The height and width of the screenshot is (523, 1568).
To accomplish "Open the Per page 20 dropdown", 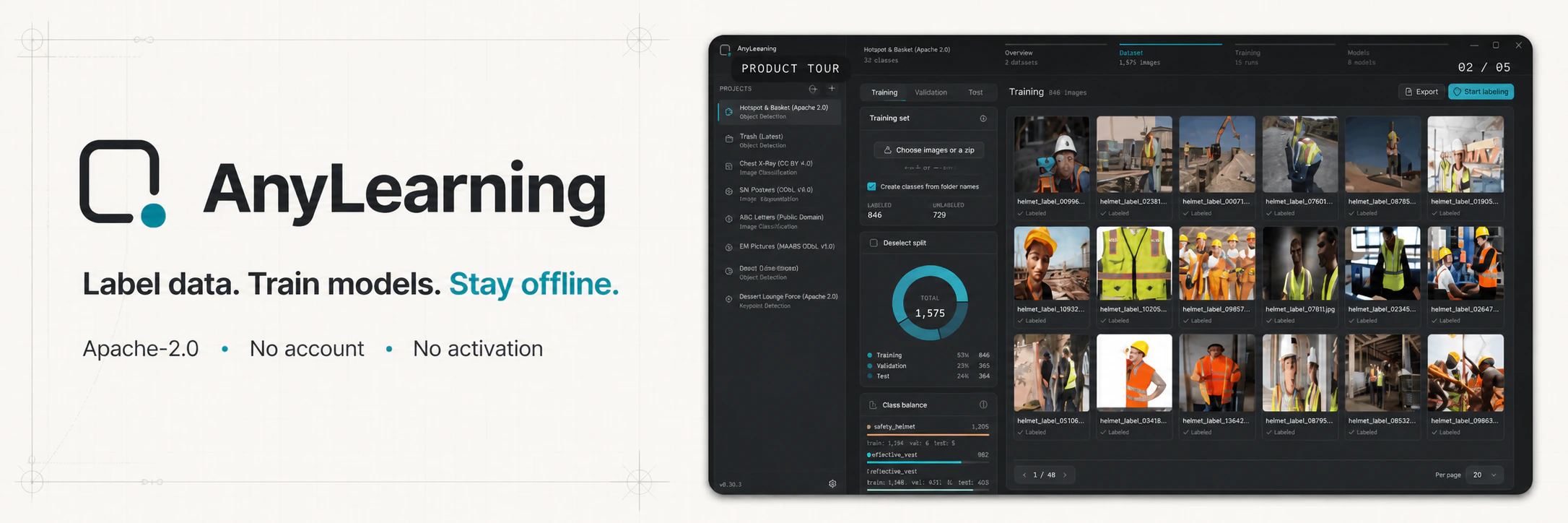I will [1485, 475].
